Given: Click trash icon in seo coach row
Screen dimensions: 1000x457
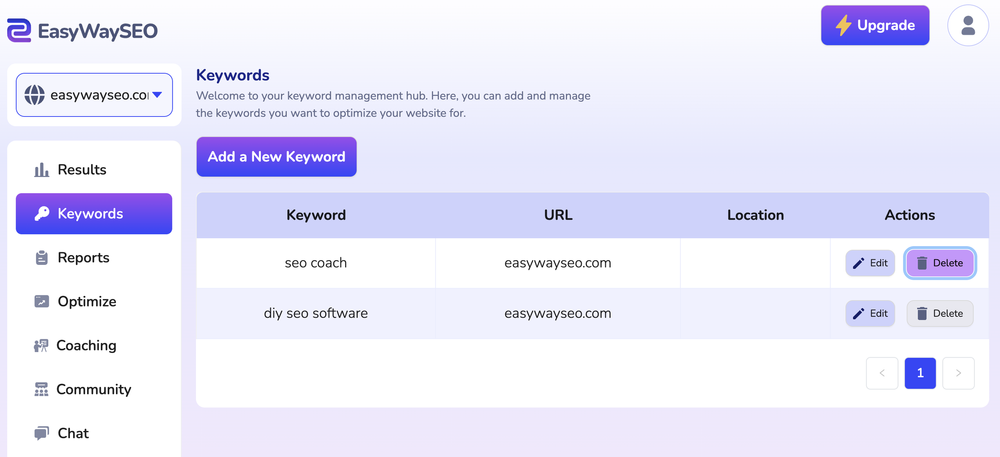Looking at the screenshot, I should [x=922, y=263].
